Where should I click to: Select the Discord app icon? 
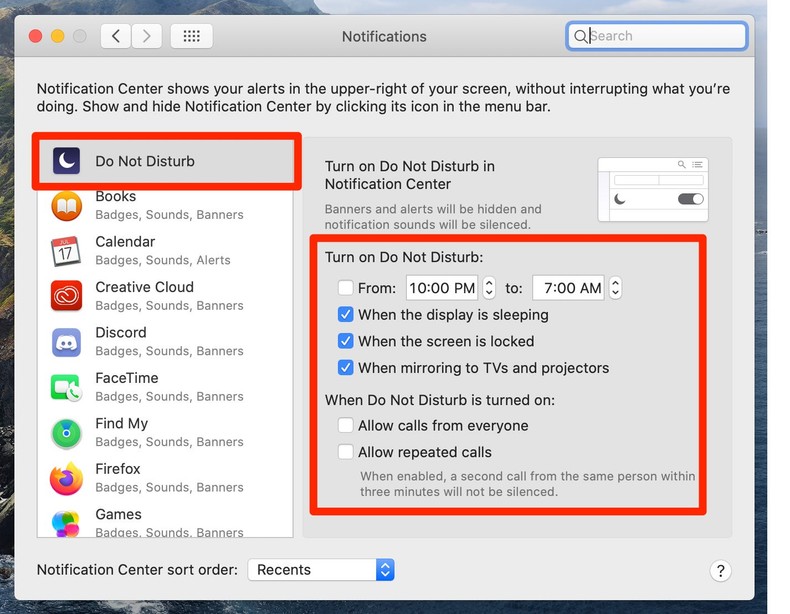[x=66, y=342]
